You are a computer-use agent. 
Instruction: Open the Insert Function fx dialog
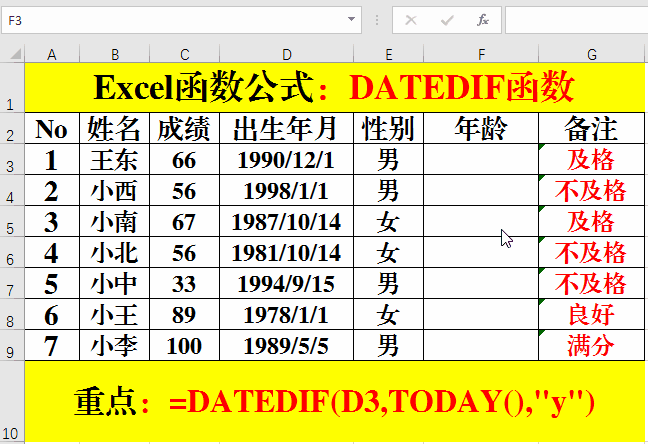[x=483, y=20]
